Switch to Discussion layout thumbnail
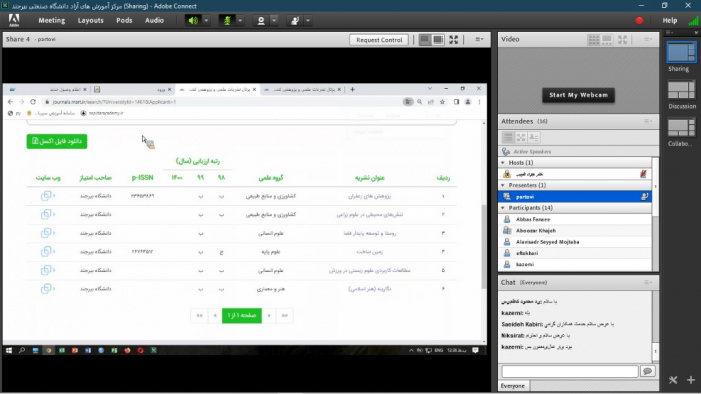The width and height of the screenshot is (701, 394). [681, 90]
